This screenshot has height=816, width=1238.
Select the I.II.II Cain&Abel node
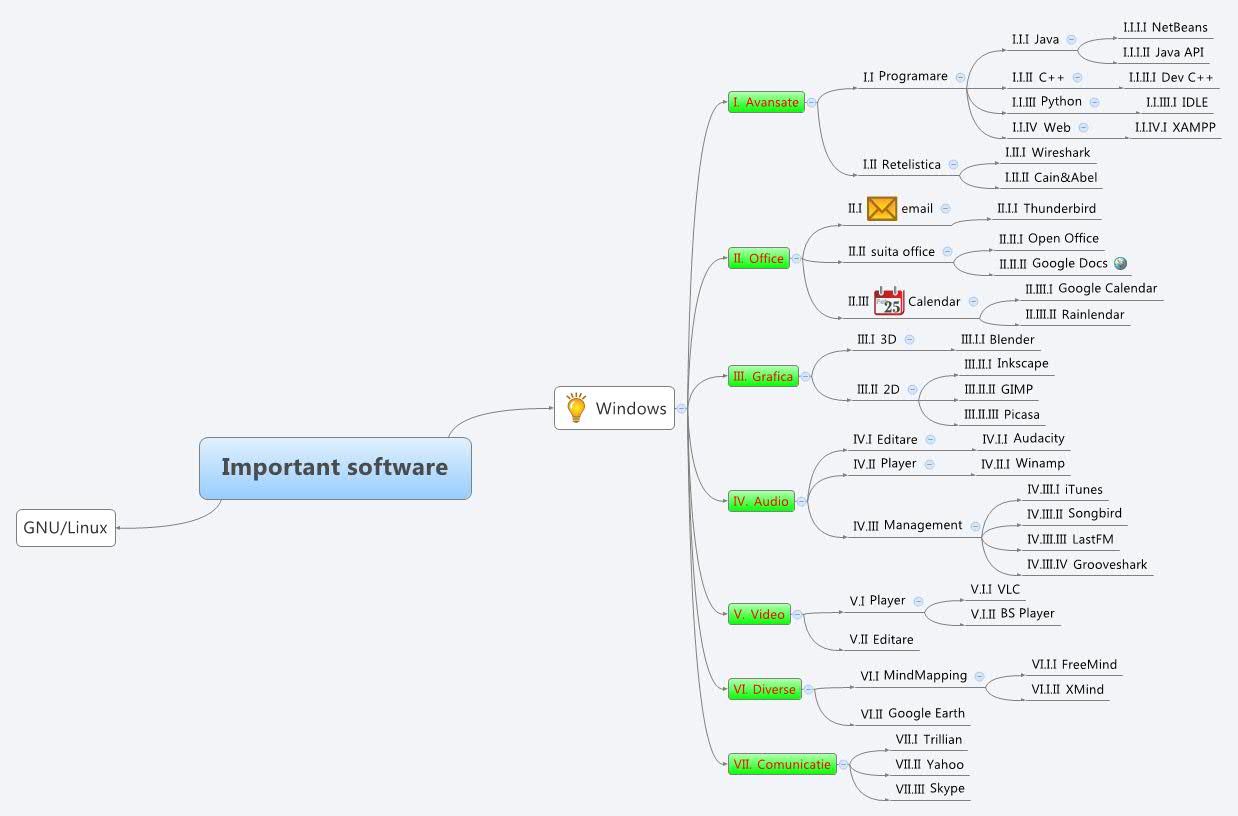1050,178
